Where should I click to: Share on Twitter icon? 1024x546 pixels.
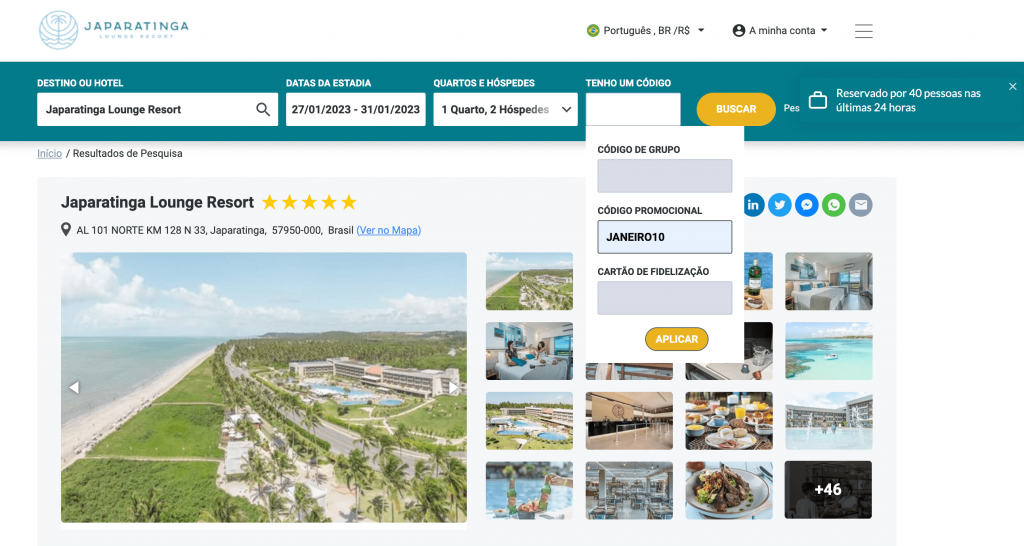click(780, 205)
